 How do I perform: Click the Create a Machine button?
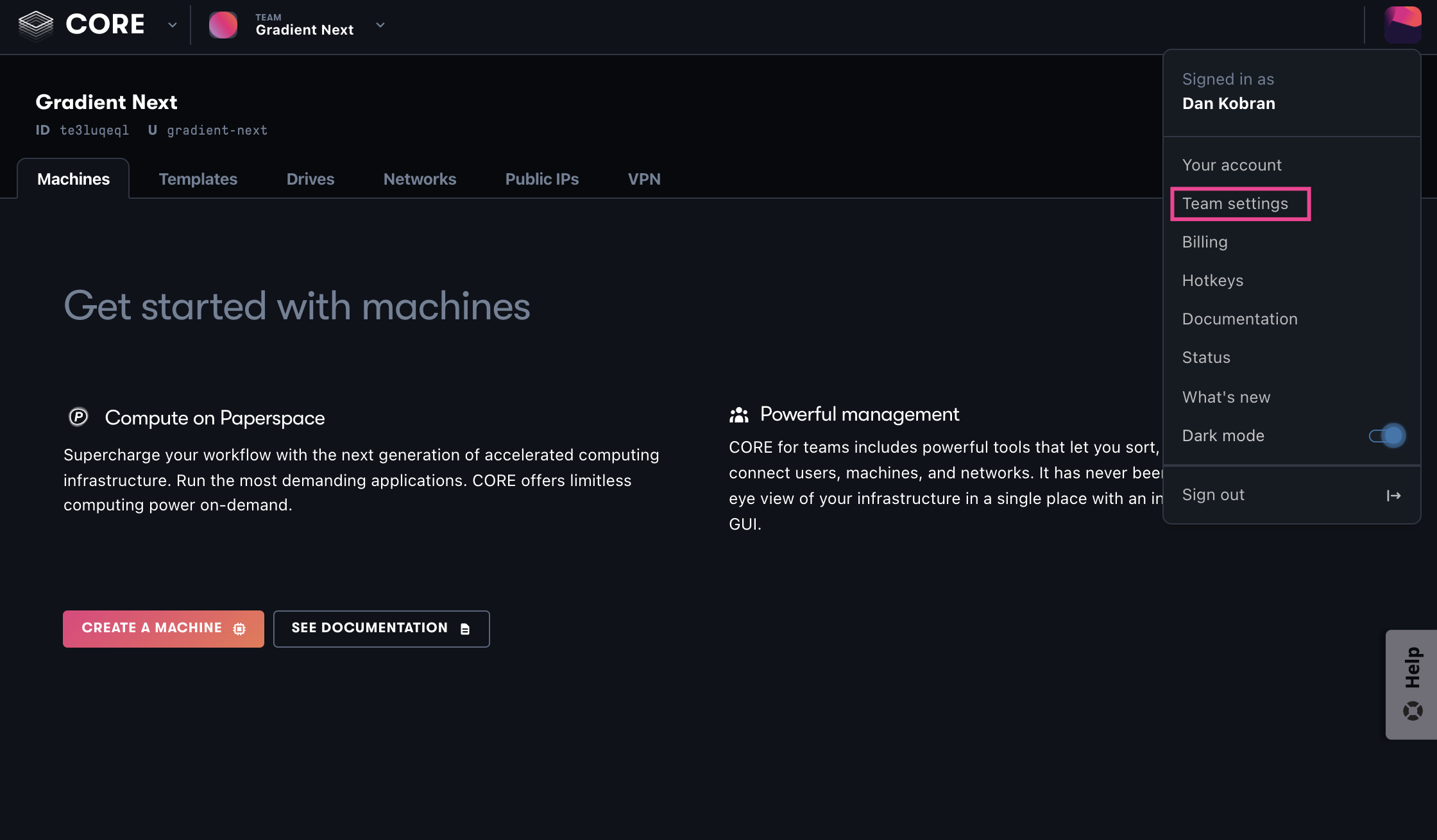point(164,628)
